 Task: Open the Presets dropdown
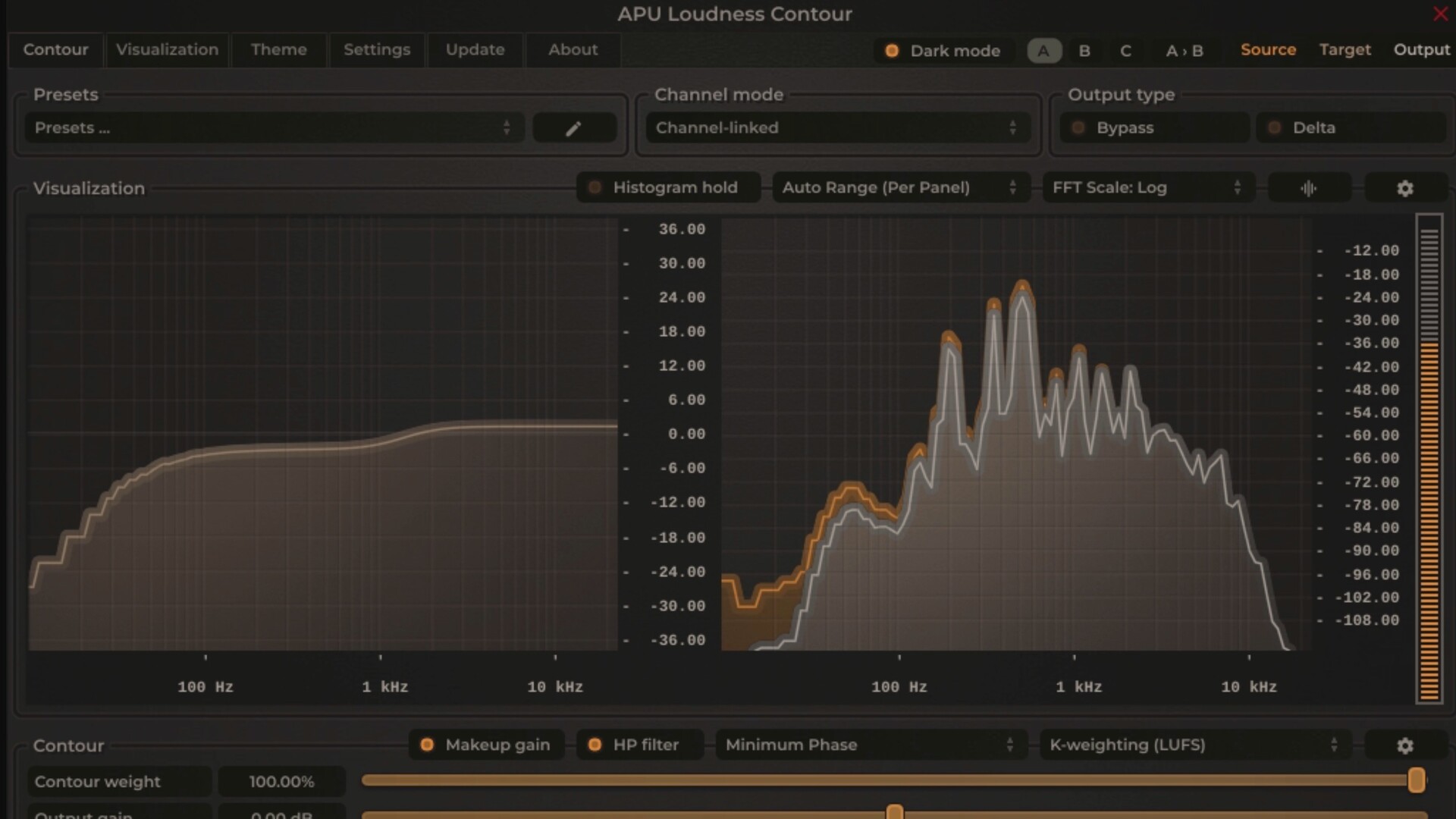(x=274, y=128)
